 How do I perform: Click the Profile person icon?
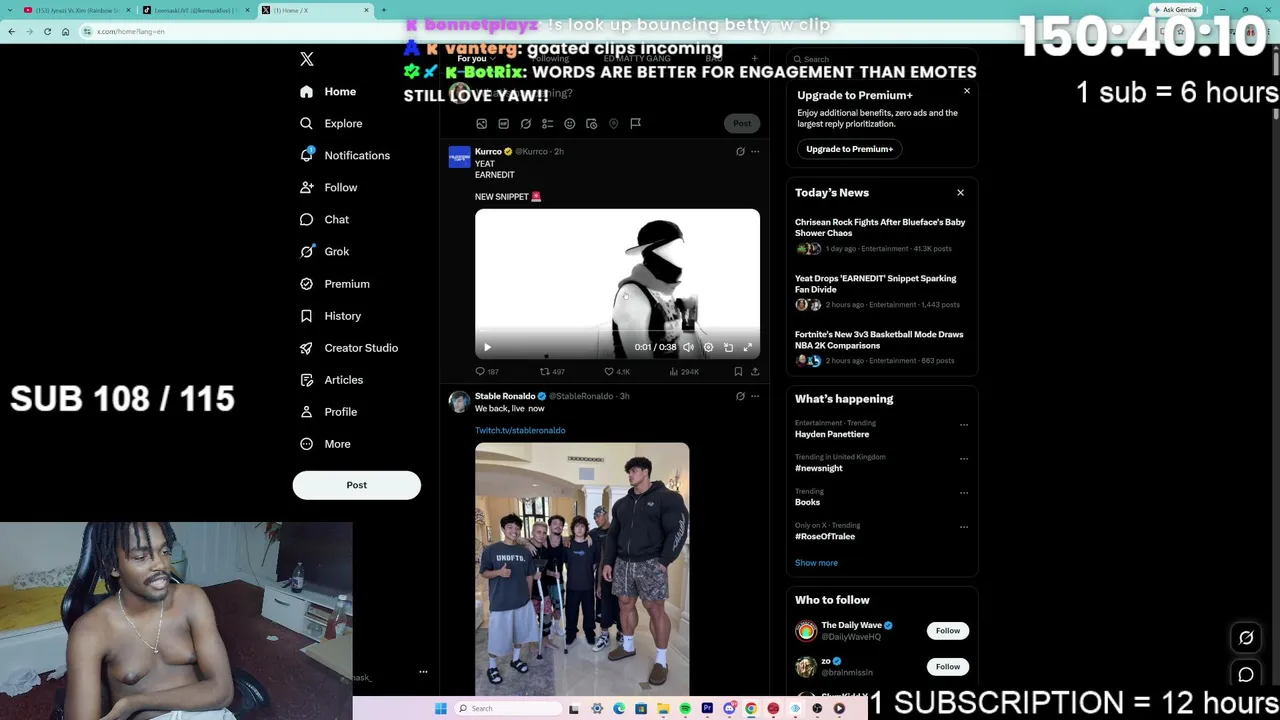coord(306,412)
